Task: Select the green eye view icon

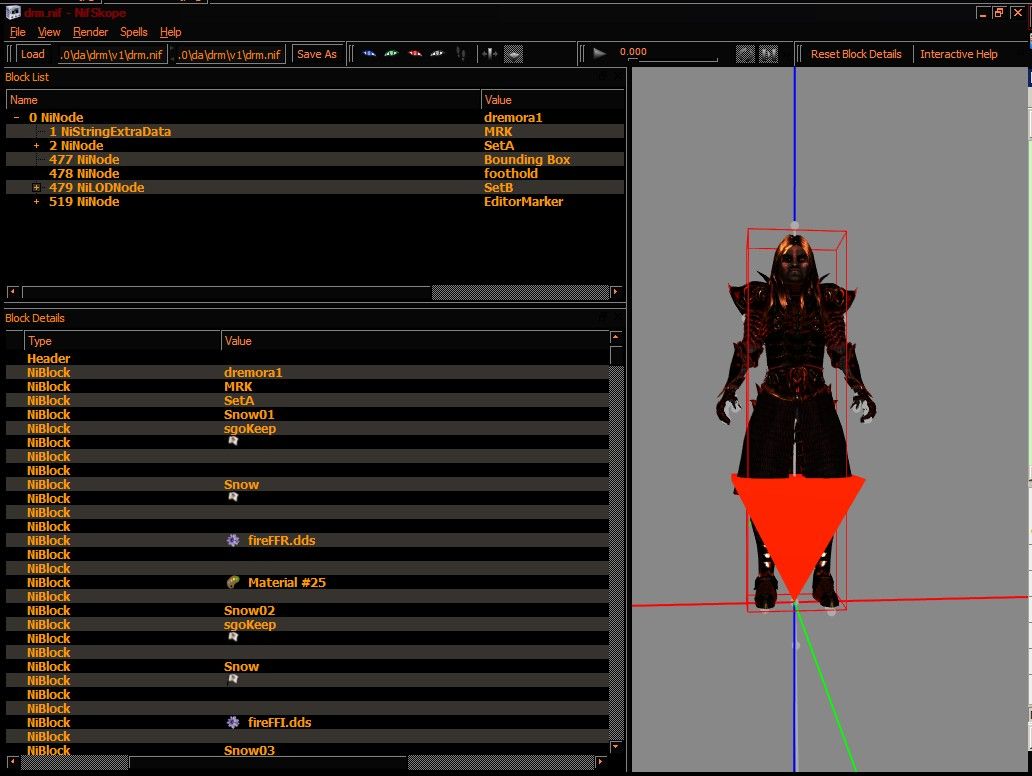Action: click(392, 54)
